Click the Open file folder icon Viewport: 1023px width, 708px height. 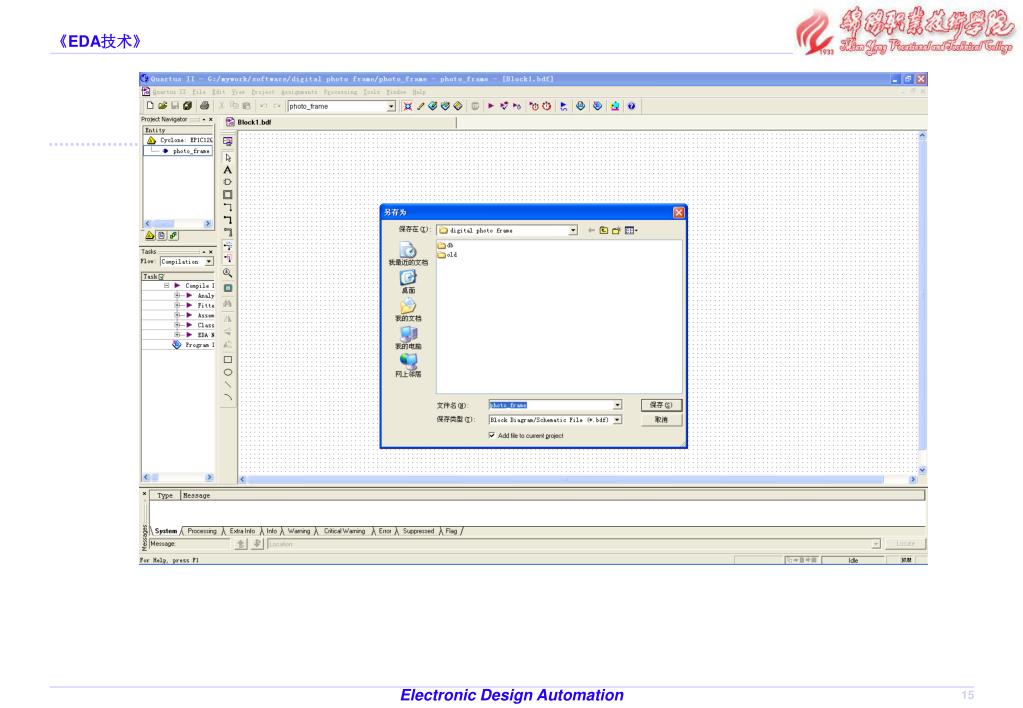coord(162,106)
